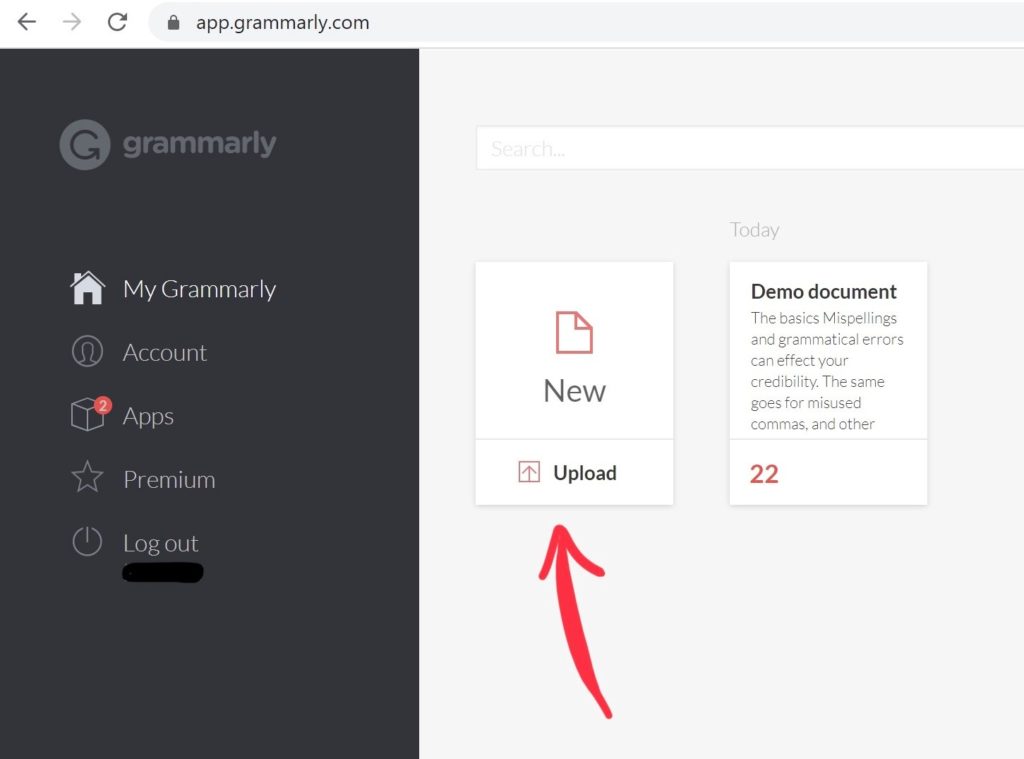Click the Search documents field
Image resolution: width=1024 pixels, height=759 pixels.
click(x=750, y=148)
